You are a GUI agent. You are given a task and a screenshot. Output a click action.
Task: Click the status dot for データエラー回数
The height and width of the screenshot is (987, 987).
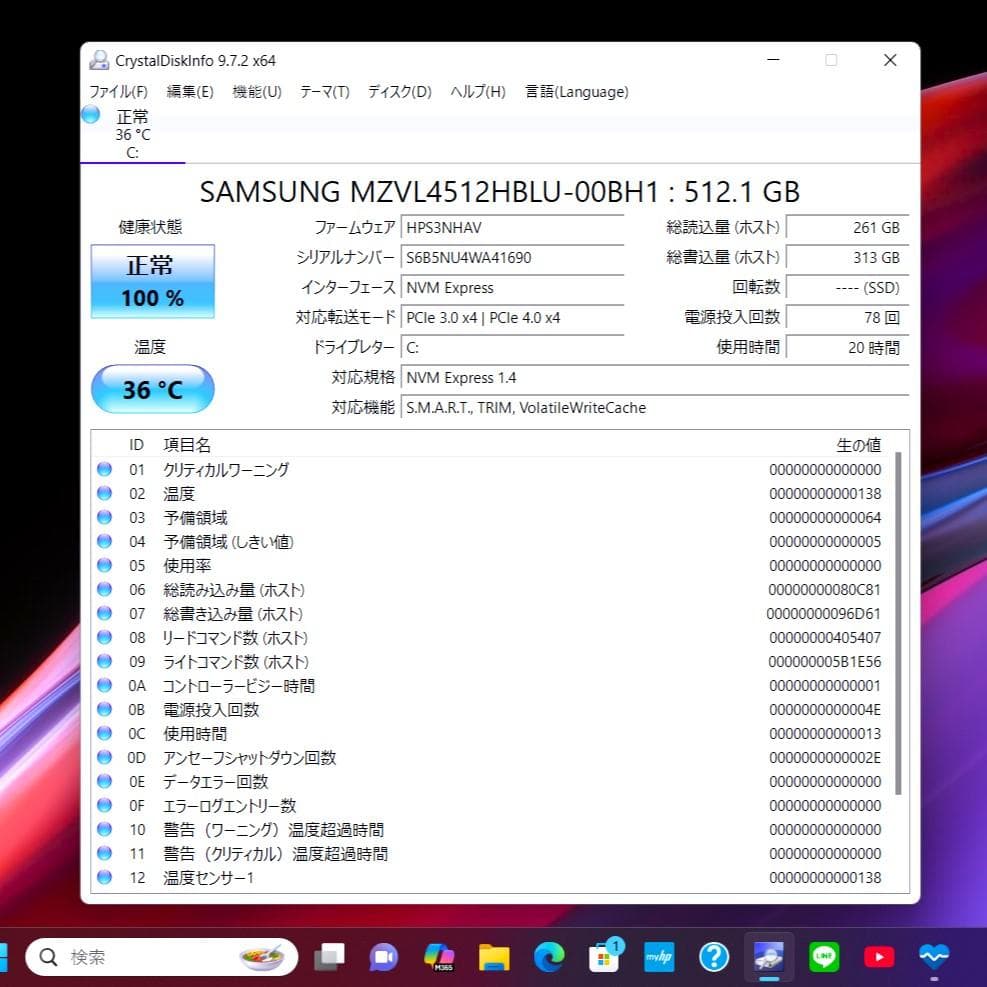(104, 781)
